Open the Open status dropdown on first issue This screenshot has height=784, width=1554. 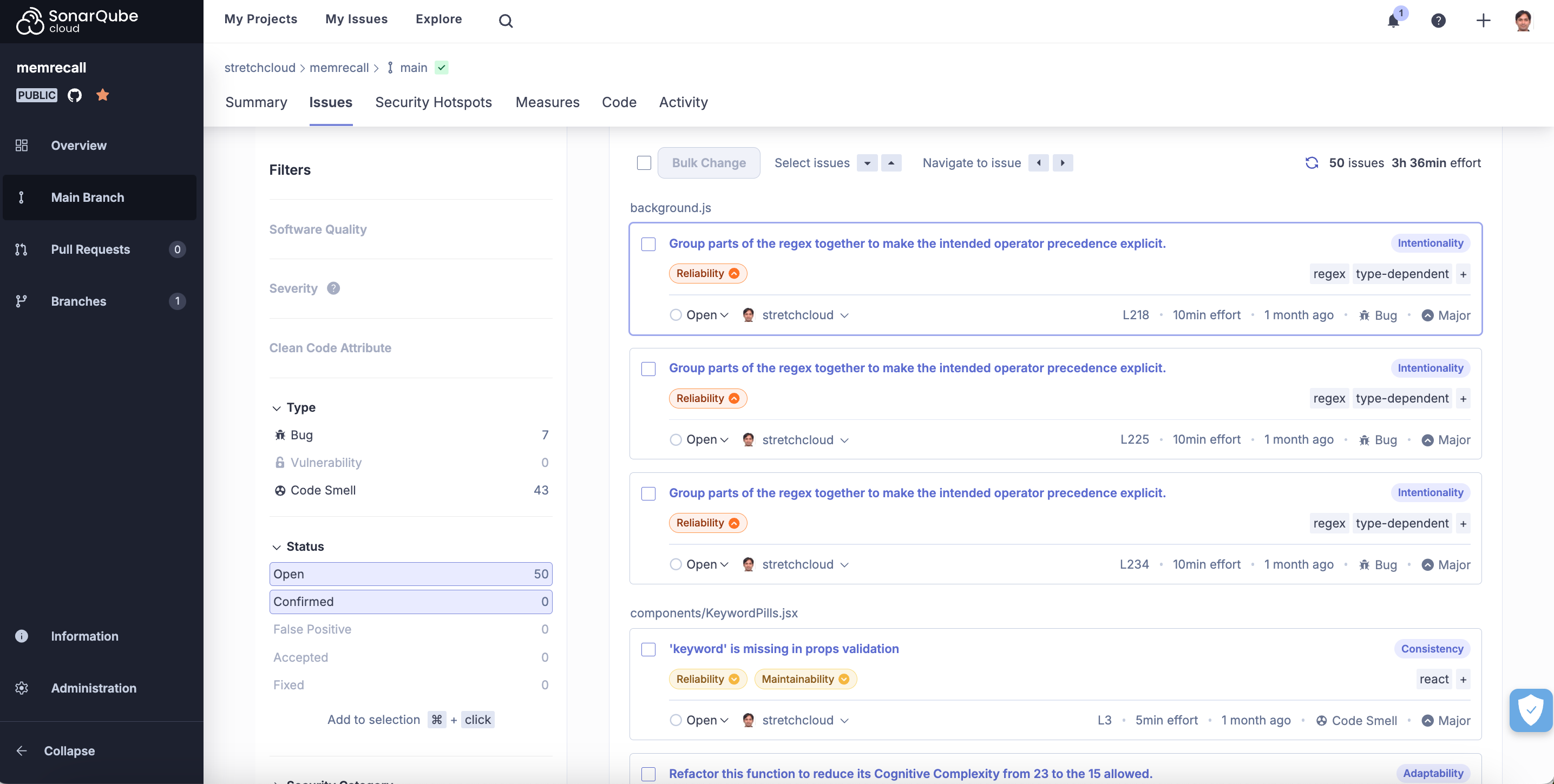700,314
